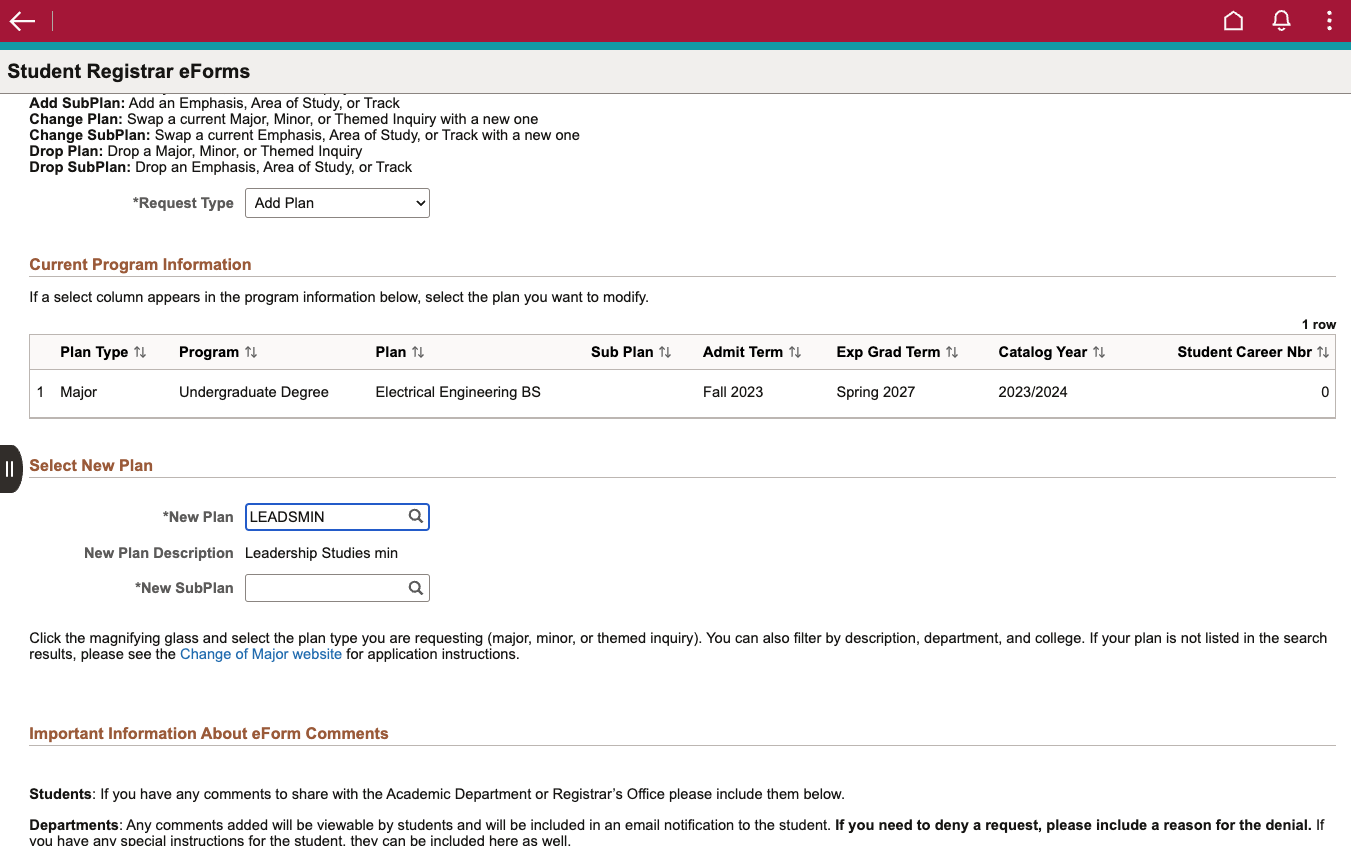Click the Important Information About eForm Comments heading
Image resolution: width=1351 pixels, height=846 pixels.
[x=209, y=733]
